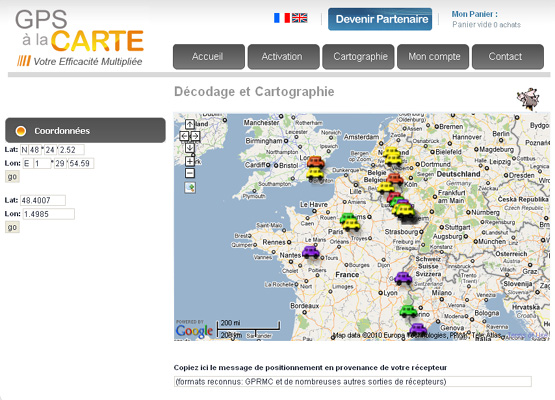Click the Coordonnées panel header
The image size is (555, 400).
pos(85,130)
